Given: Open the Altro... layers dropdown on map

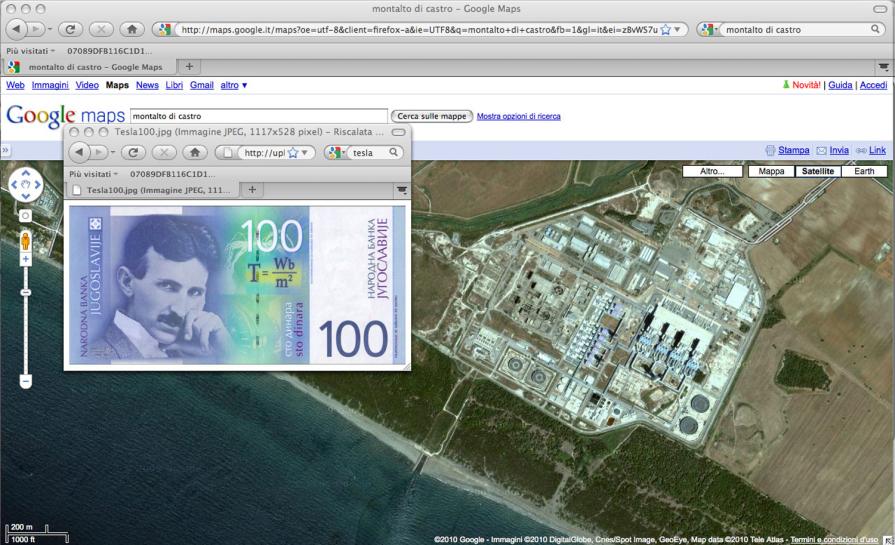Looking at the screenshot, I should pos(712,171).
